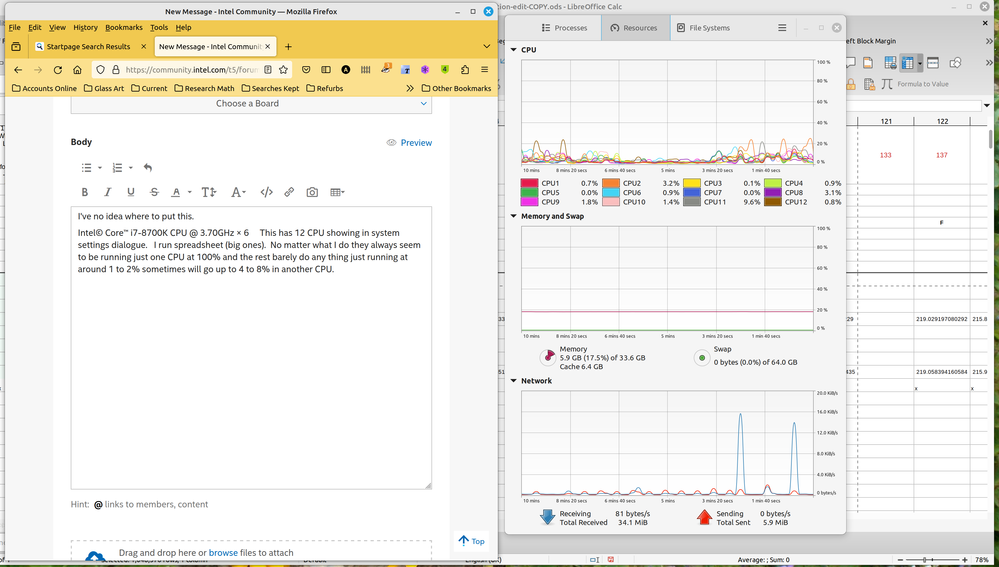The height and width of the screenshot is (567, 999).
Task: Jump to Top of the page
Action: pyautogui.click(x=471, y=541)
